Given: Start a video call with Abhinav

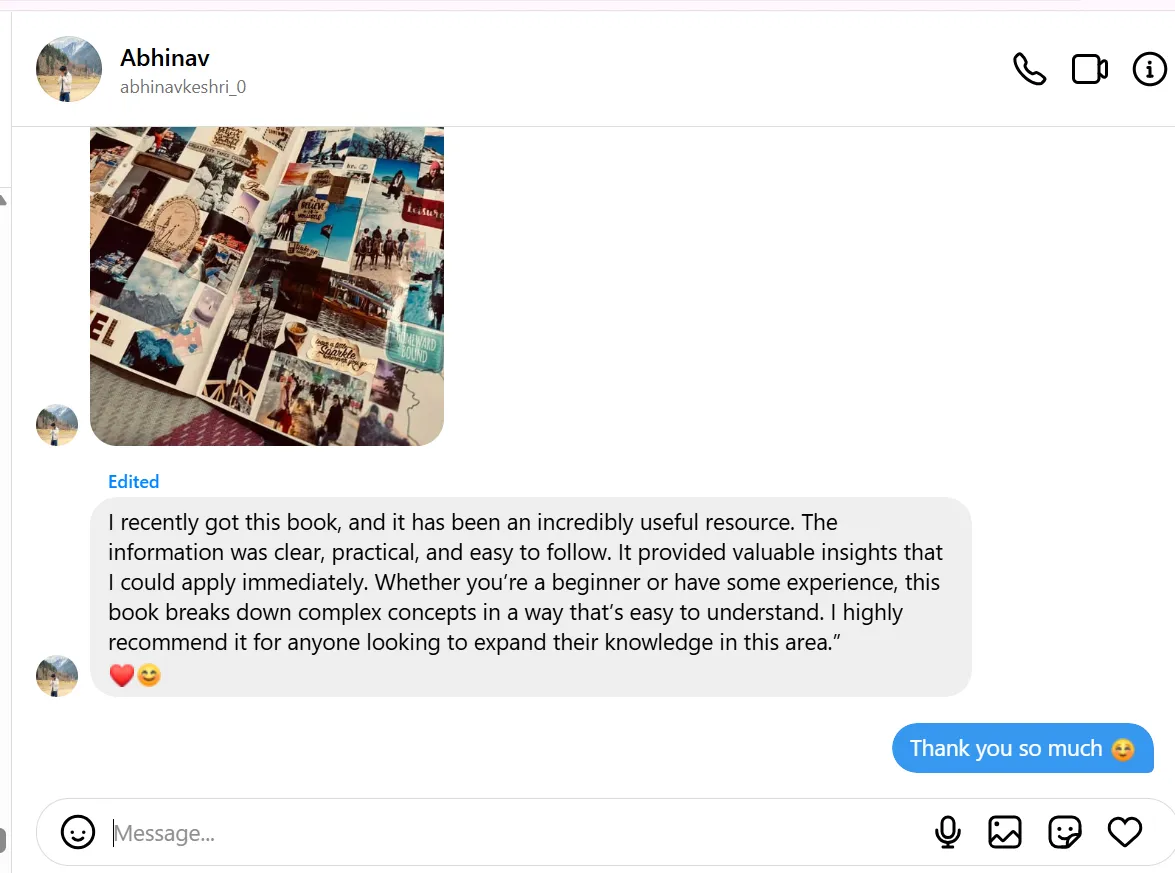Looking at the screenshot, I should coord(1090,69).
